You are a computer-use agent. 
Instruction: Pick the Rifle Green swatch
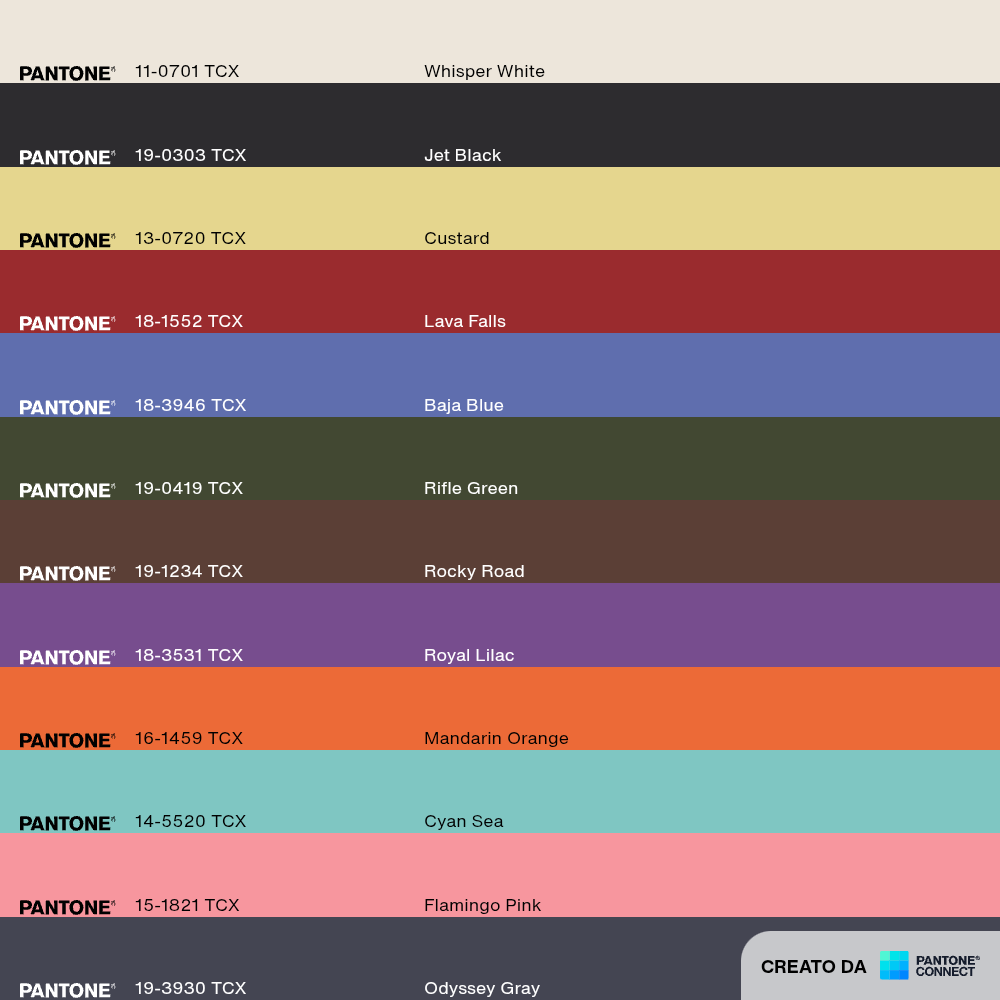click(500, 459)
